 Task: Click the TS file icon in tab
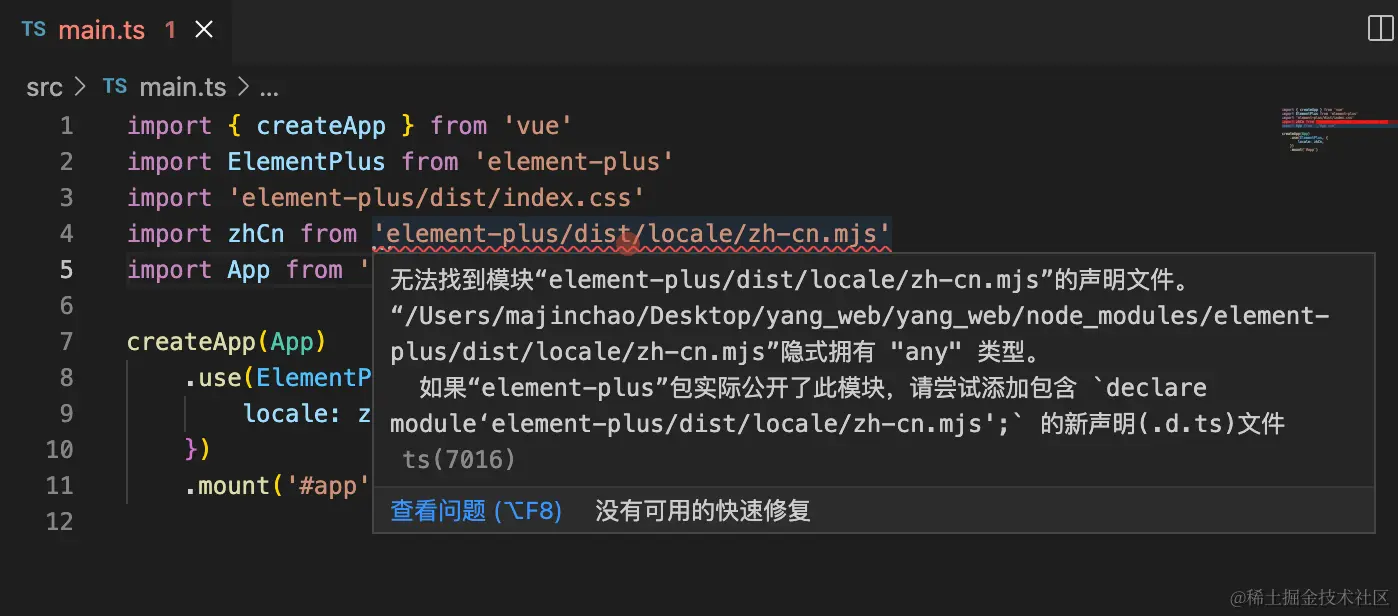[x=34, y=30]
